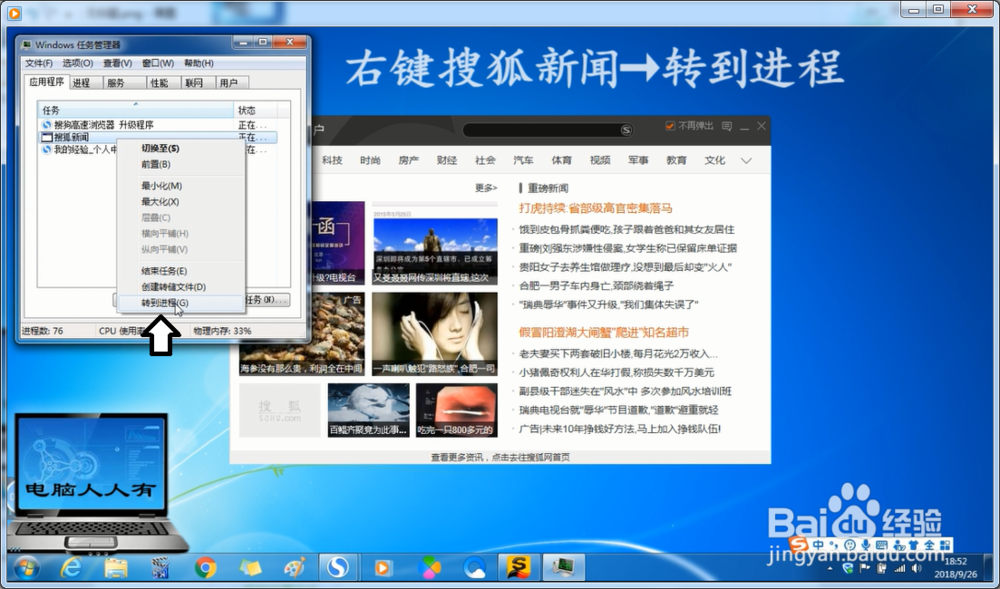Open the feedback icon in the Sohu news title bar
The height and width of the screenshot is (589, 1000).
(x=726, y=126)
